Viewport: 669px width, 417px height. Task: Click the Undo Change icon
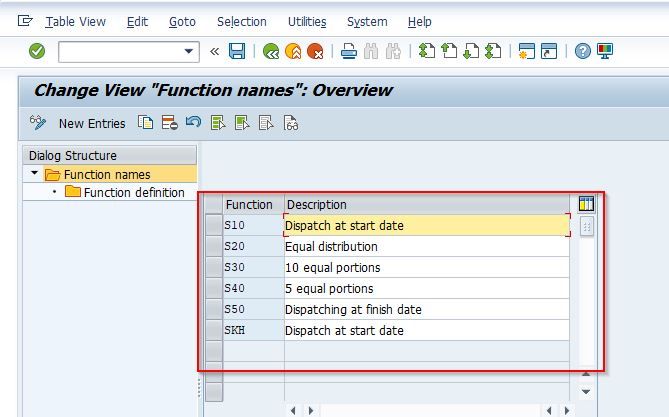(x=193, y=123)
